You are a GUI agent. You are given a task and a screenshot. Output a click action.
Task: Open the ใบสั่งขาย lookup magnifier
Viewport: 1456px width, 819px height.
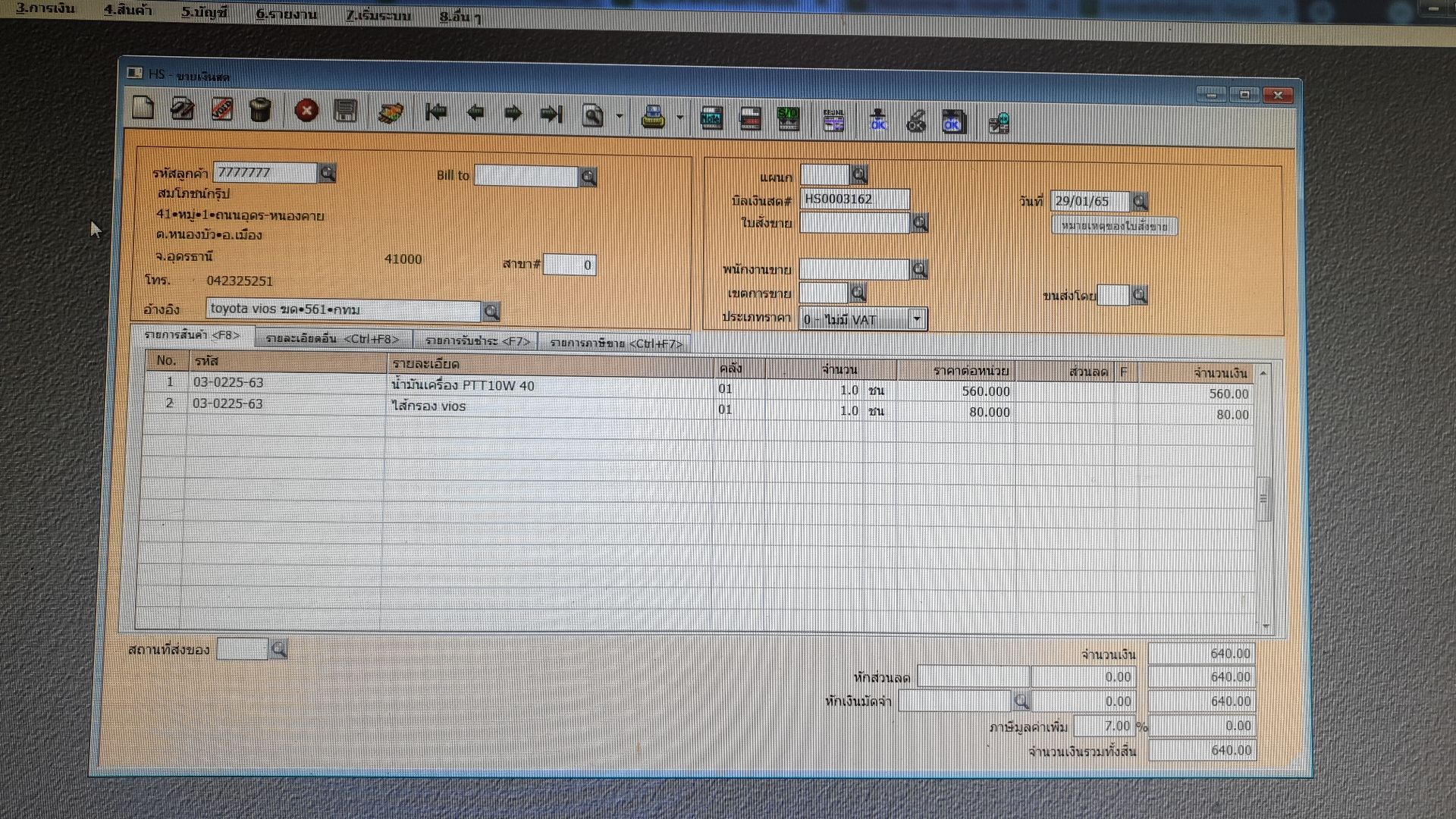tap(919, 223)
